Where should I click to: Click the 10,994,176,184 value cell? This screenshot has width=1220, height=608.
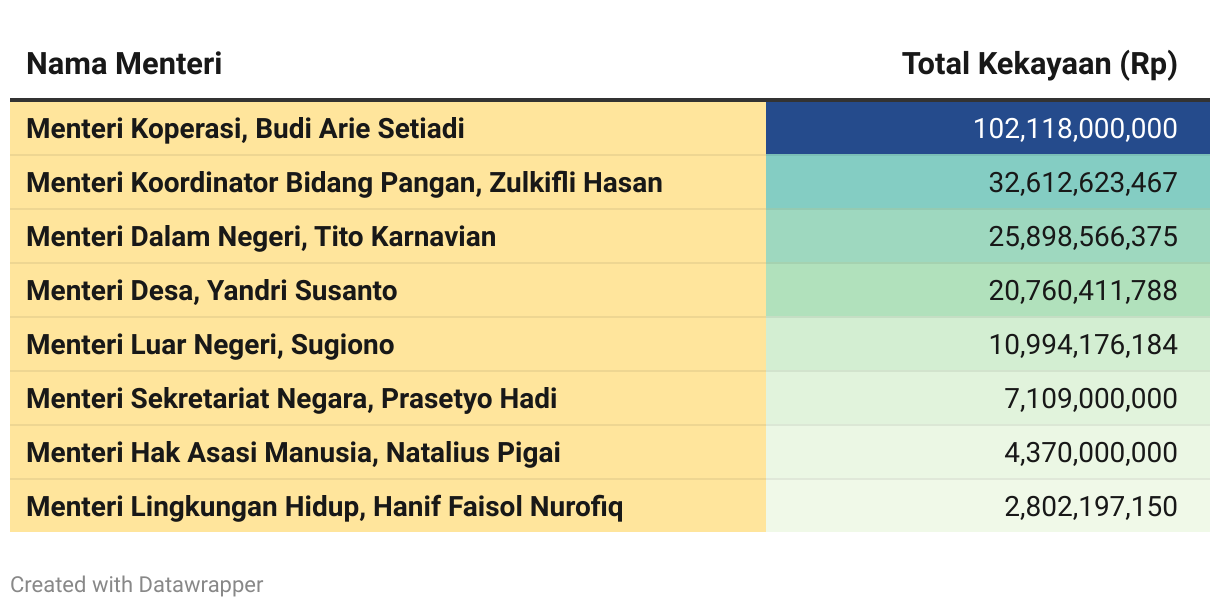[x=988, y=344]
